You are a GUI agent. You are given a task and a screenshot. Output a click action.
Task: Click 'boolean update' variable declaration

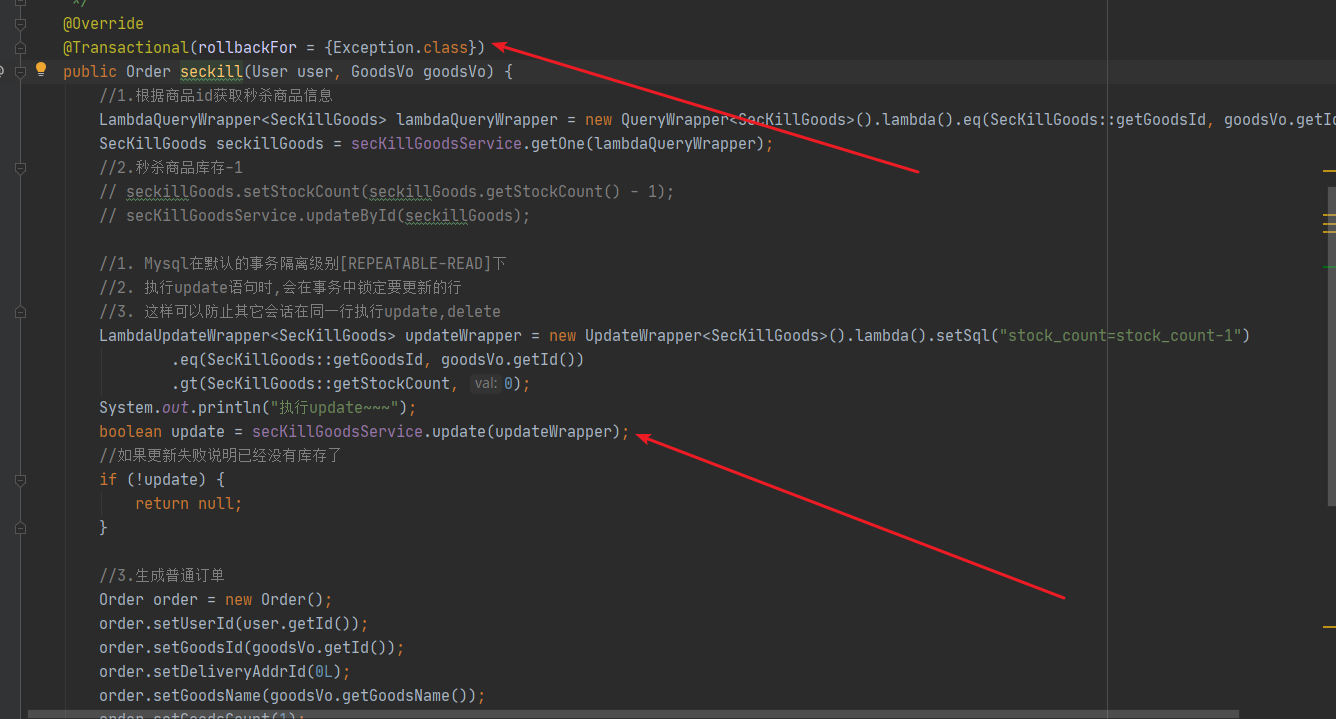tap(162, 432)
